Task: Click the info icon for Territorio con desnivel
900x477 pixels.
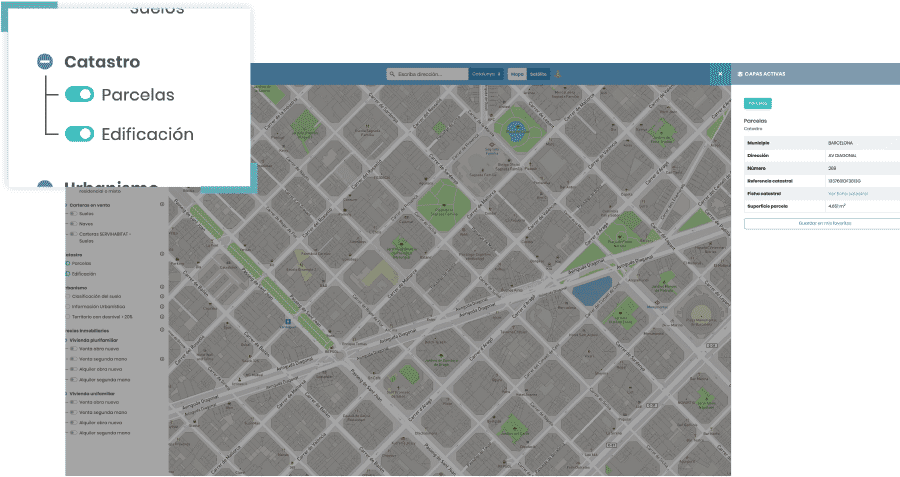Action: [x=162, y=317]
